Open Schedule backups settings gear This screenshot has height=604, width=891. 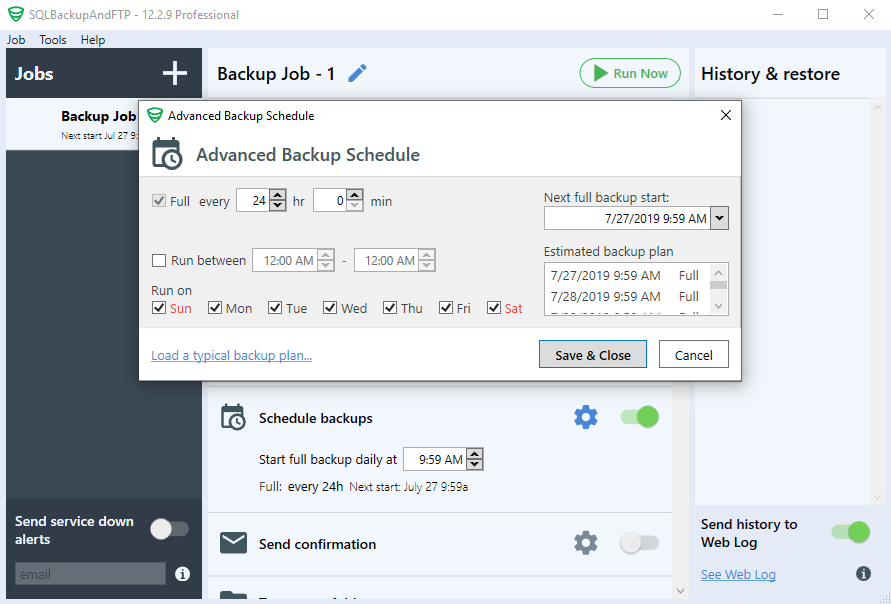tap(586, 418)
